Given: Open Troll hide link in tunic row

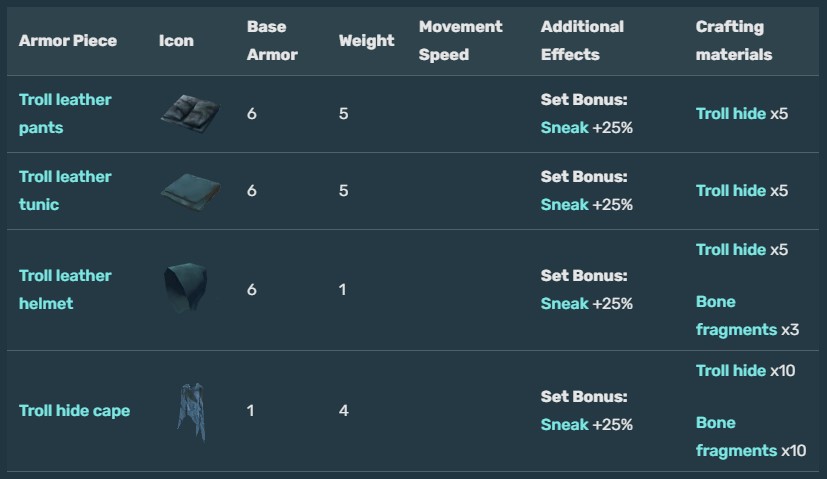Looking at the screenshot, I should click(730, 190).
